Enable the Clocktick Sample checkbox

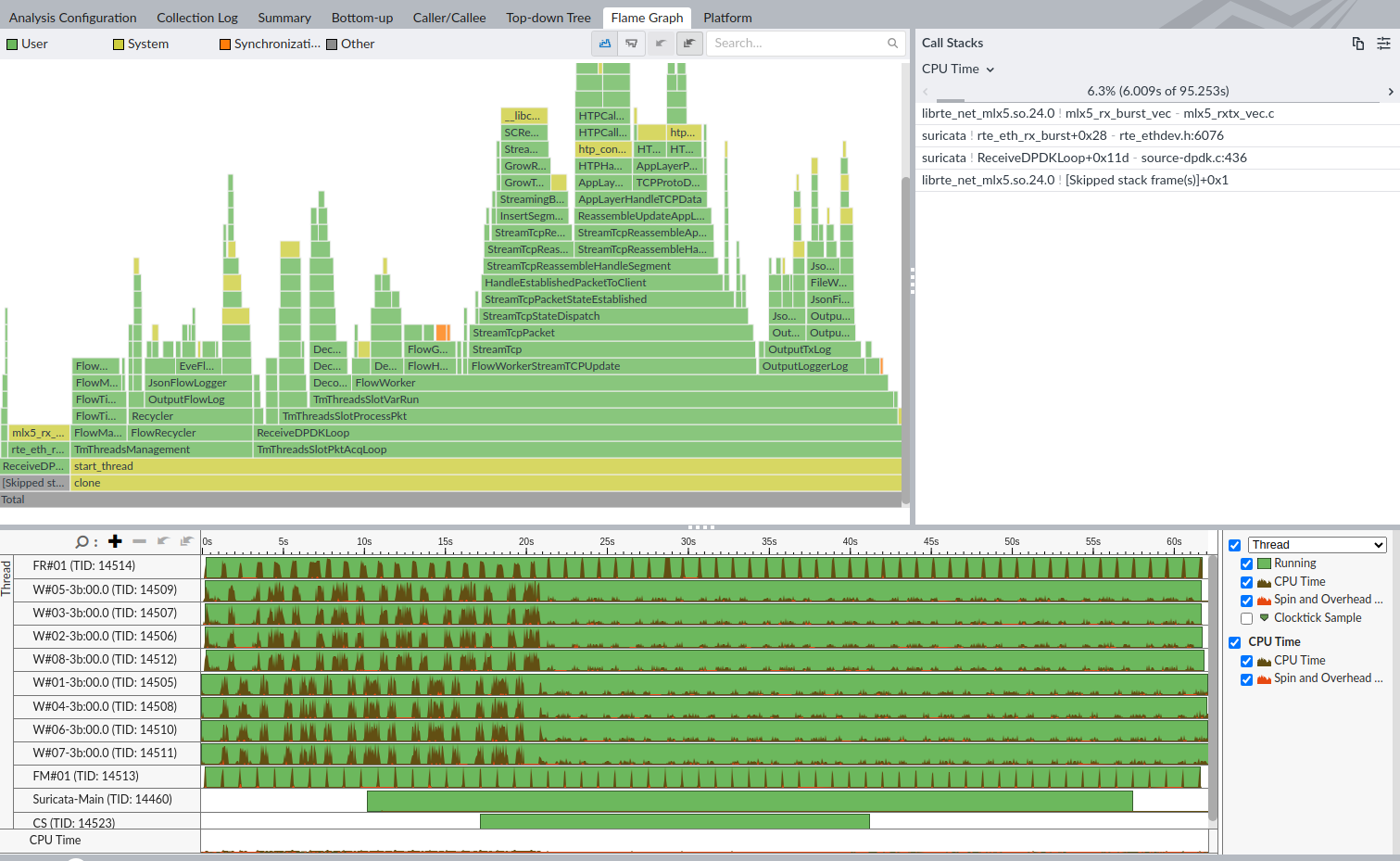point(1246,618)
